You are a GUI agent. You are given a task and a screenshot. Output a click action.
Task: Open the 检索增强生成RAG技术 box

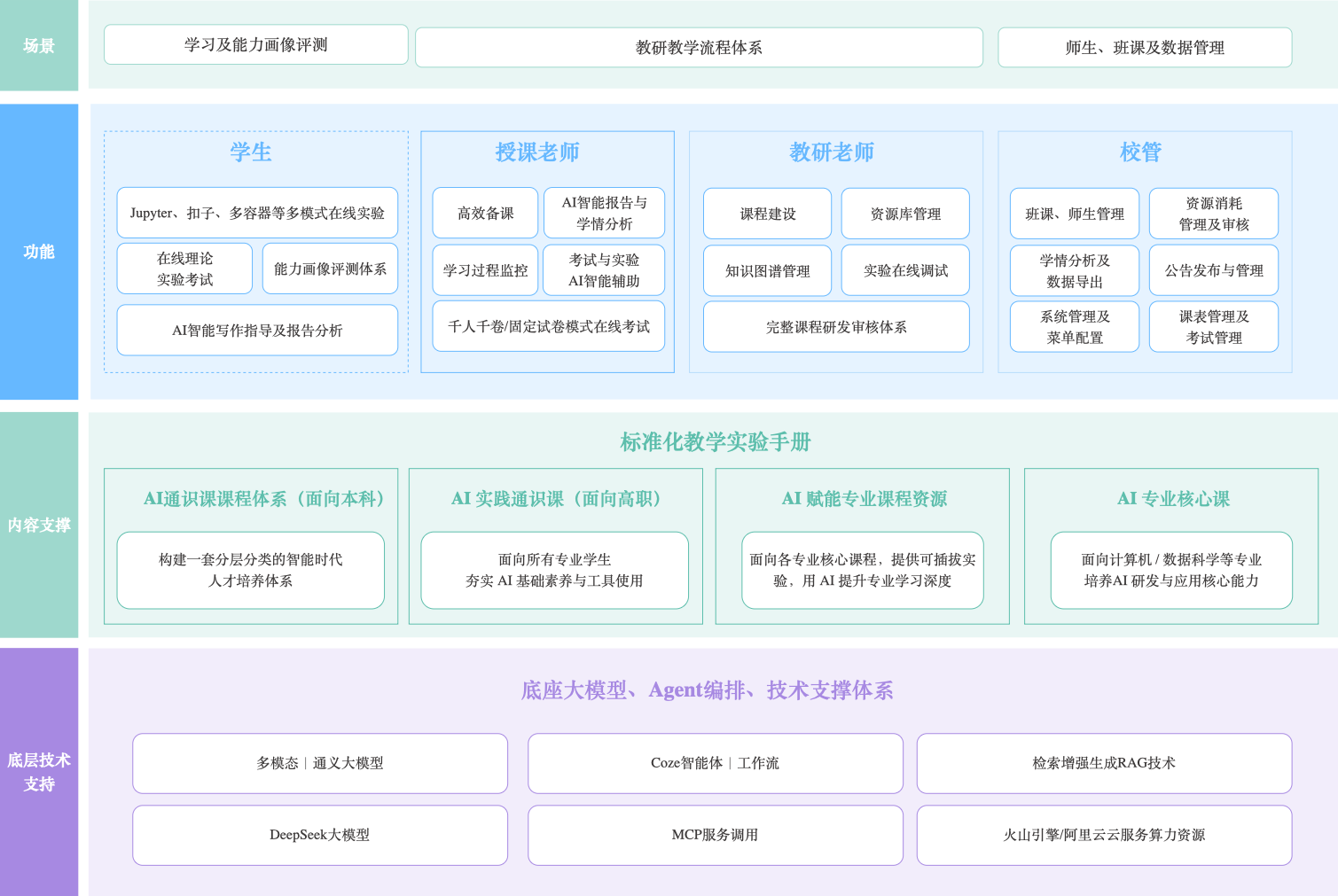tap(1104, 763)
